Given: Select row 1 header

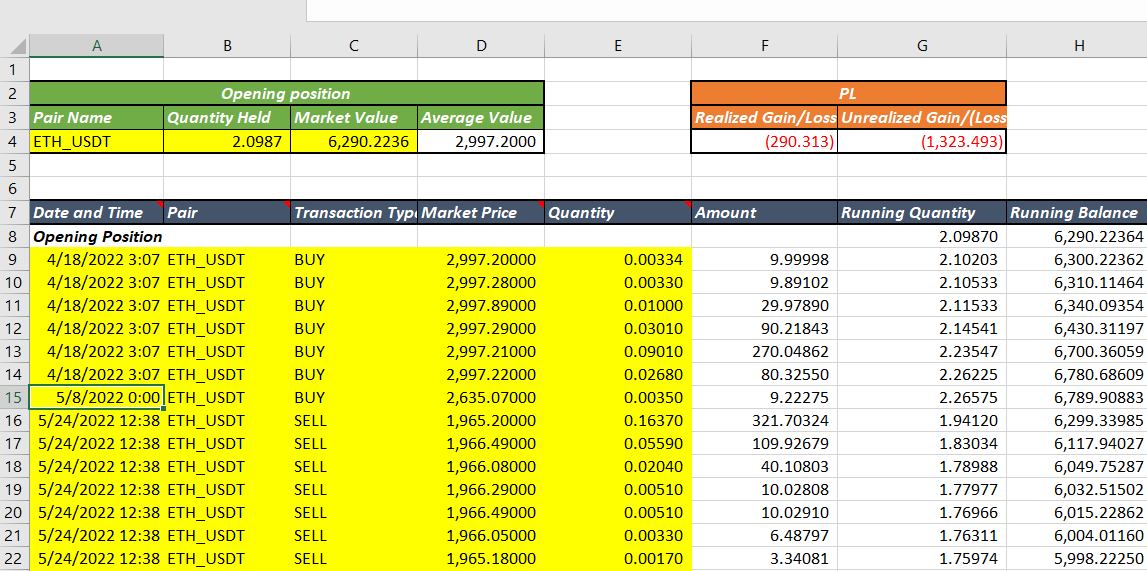Looking at the screenshot, I should coord(15,69).
